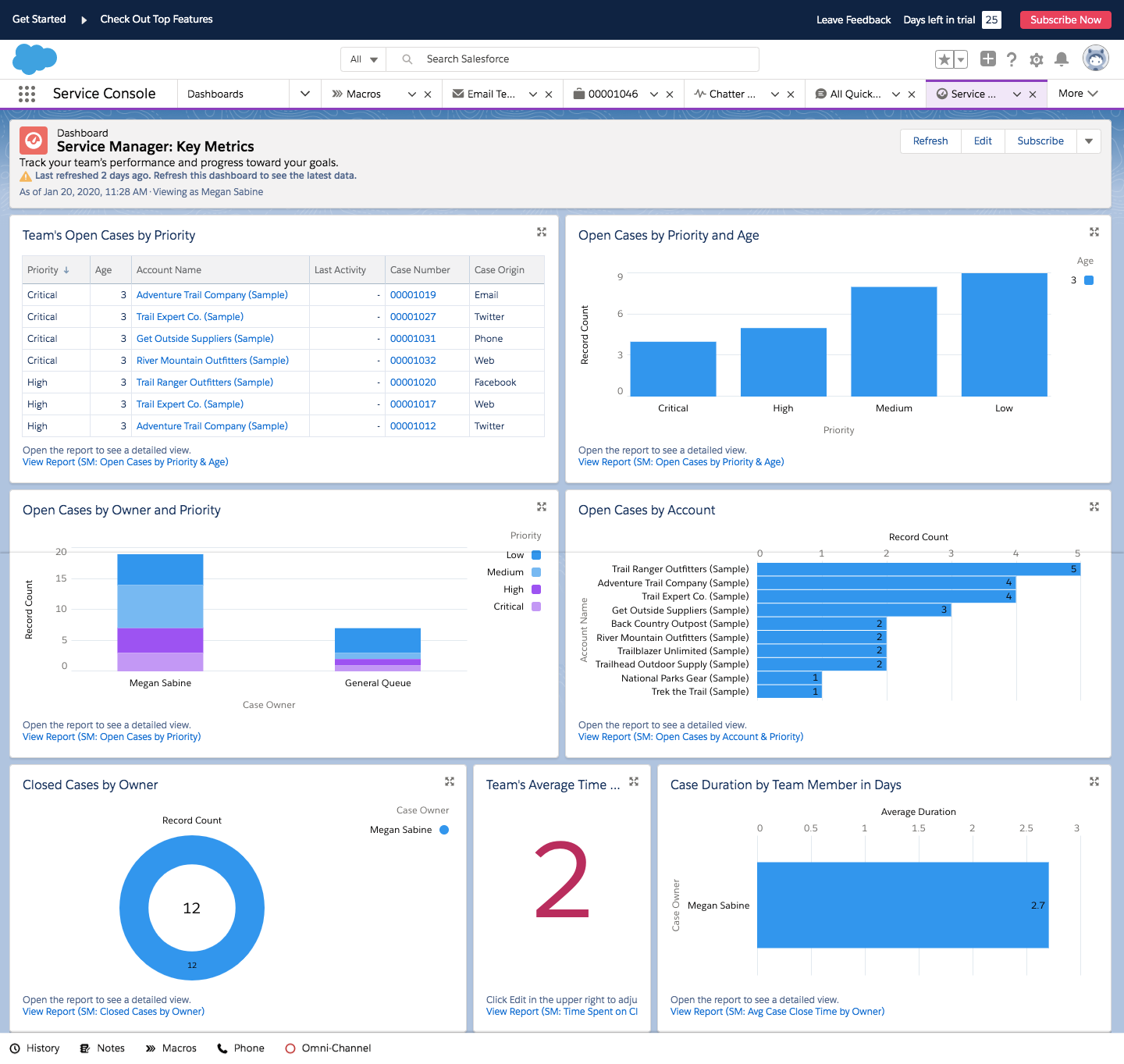The height and width of the screenshot is (1064, 1124).
Task: Open the All search scope dropdown
Action: (363, 59)
